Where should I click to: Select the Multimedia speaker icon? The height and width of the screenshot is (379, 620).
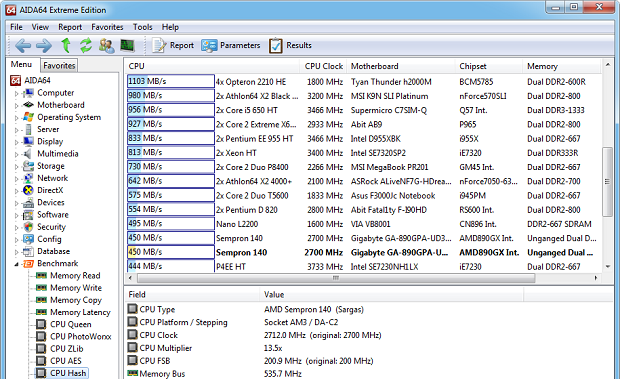point(28,154)
